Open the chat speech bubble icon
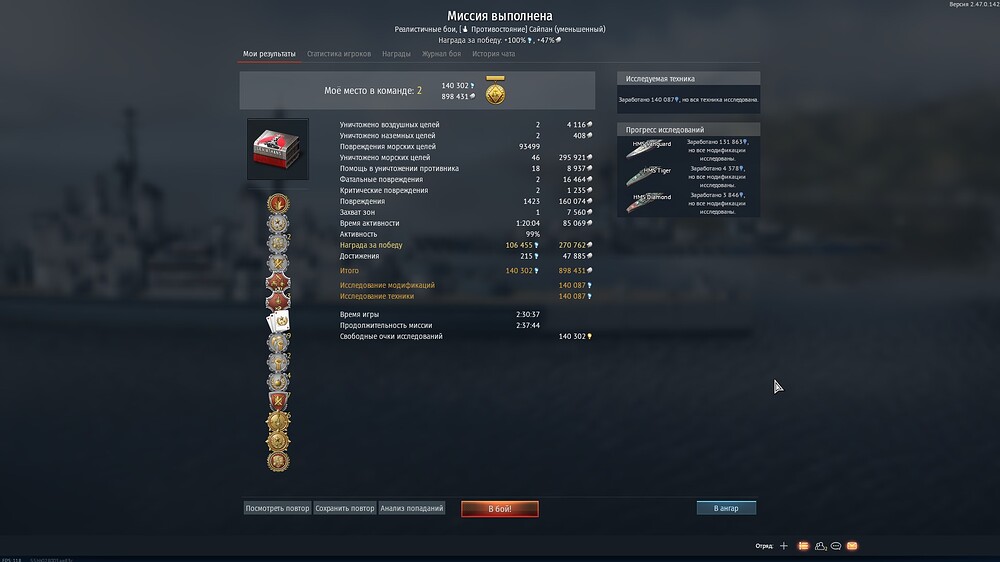 [836, 546]
